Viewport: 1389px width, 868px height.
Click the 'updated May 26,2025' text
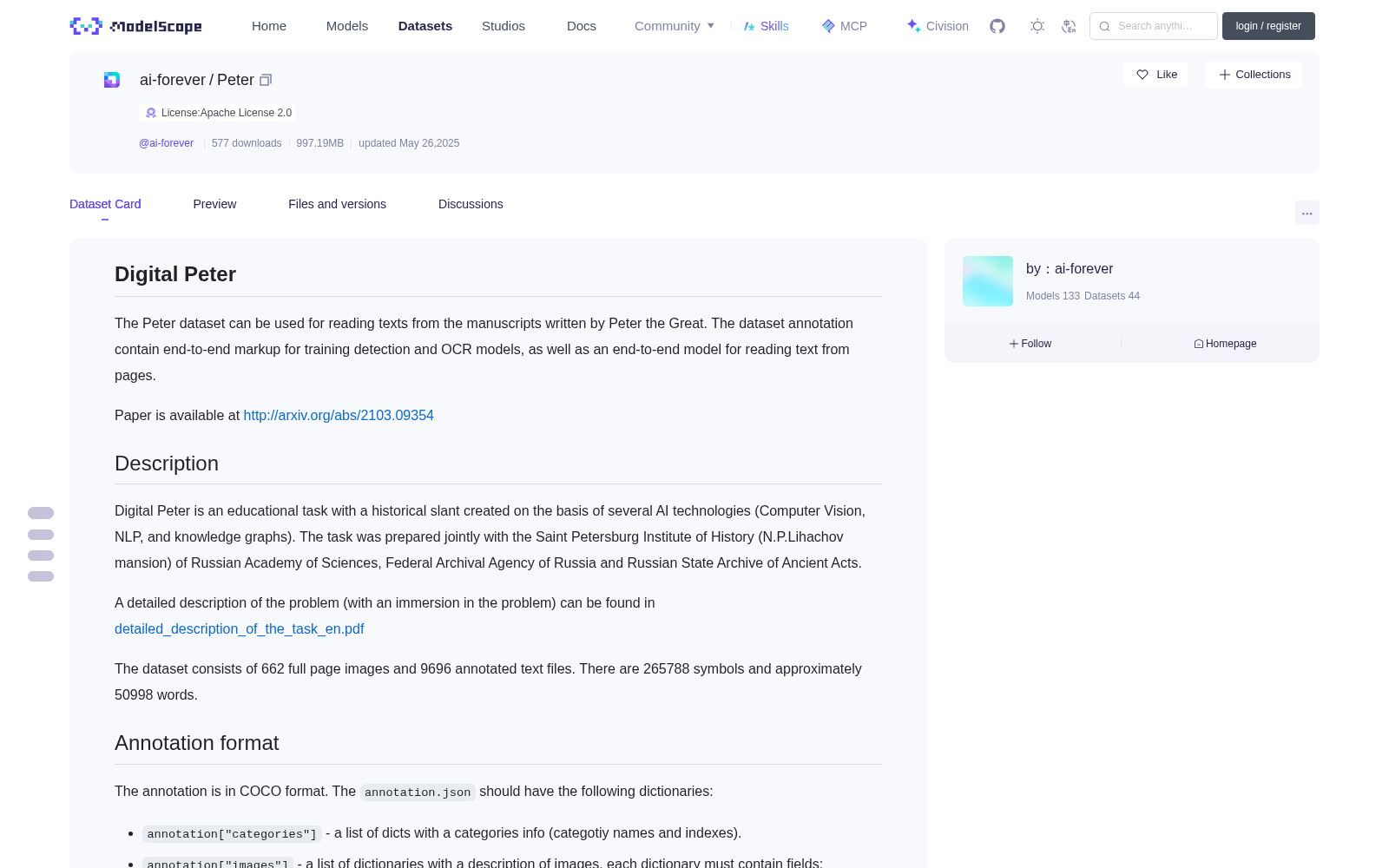(x=409, y=143)
